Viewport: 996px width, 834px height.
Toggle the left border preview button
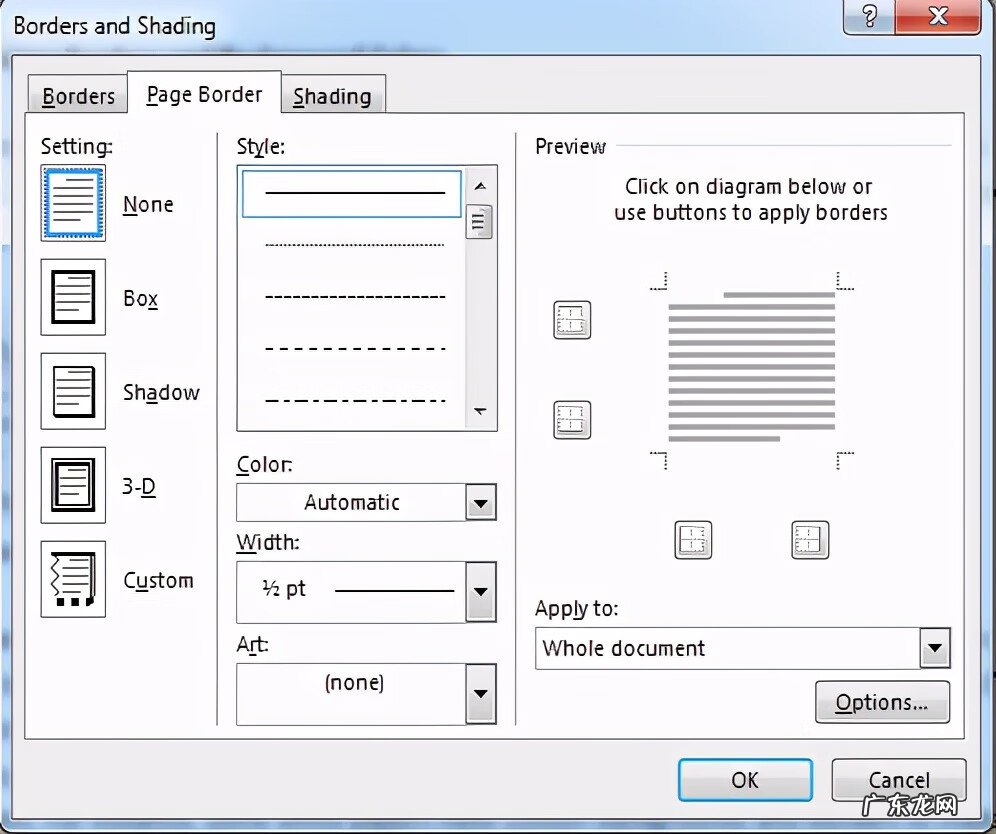[693, 539]
